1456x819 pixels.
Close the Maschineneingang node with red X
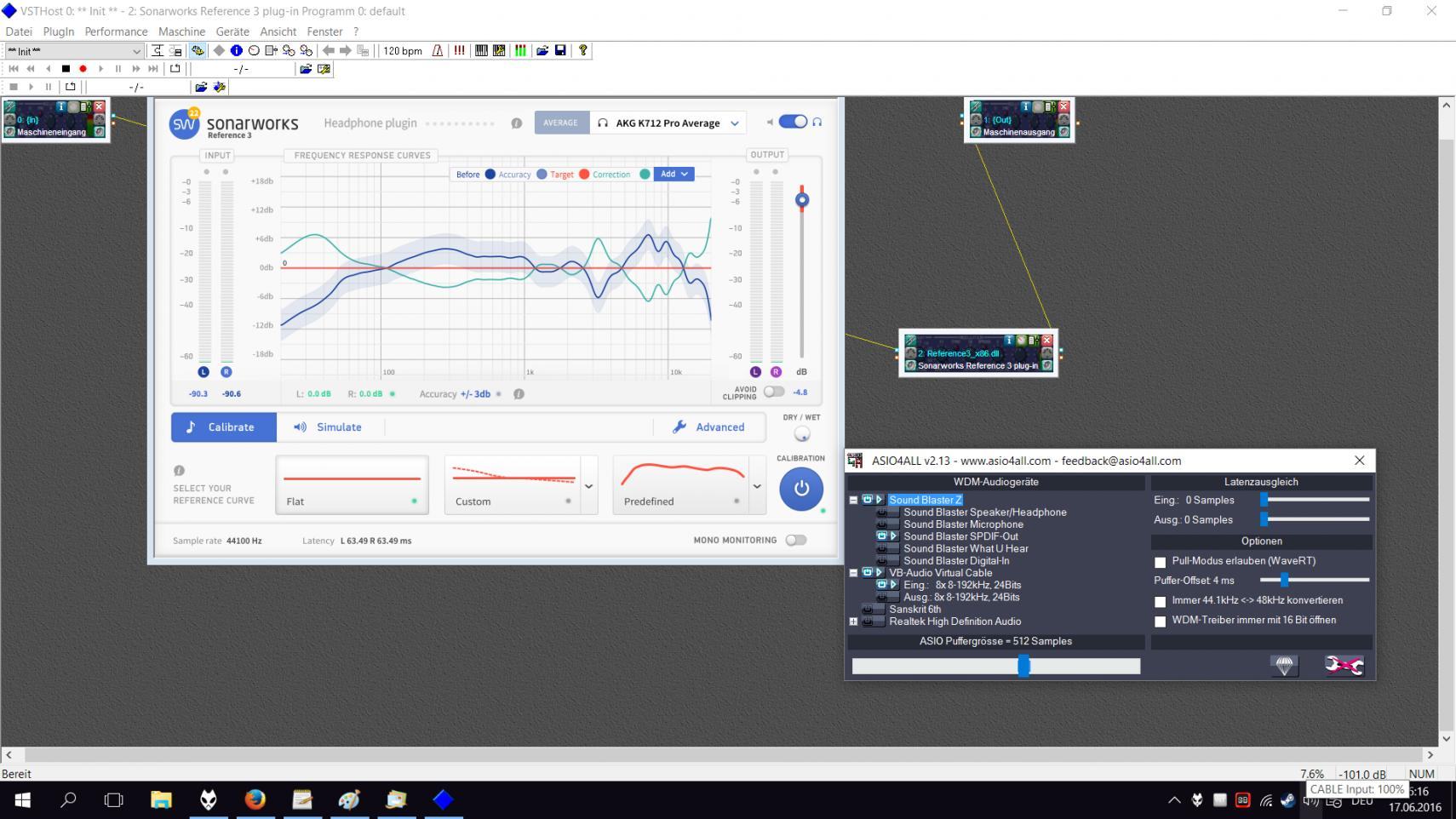(99, 106)
